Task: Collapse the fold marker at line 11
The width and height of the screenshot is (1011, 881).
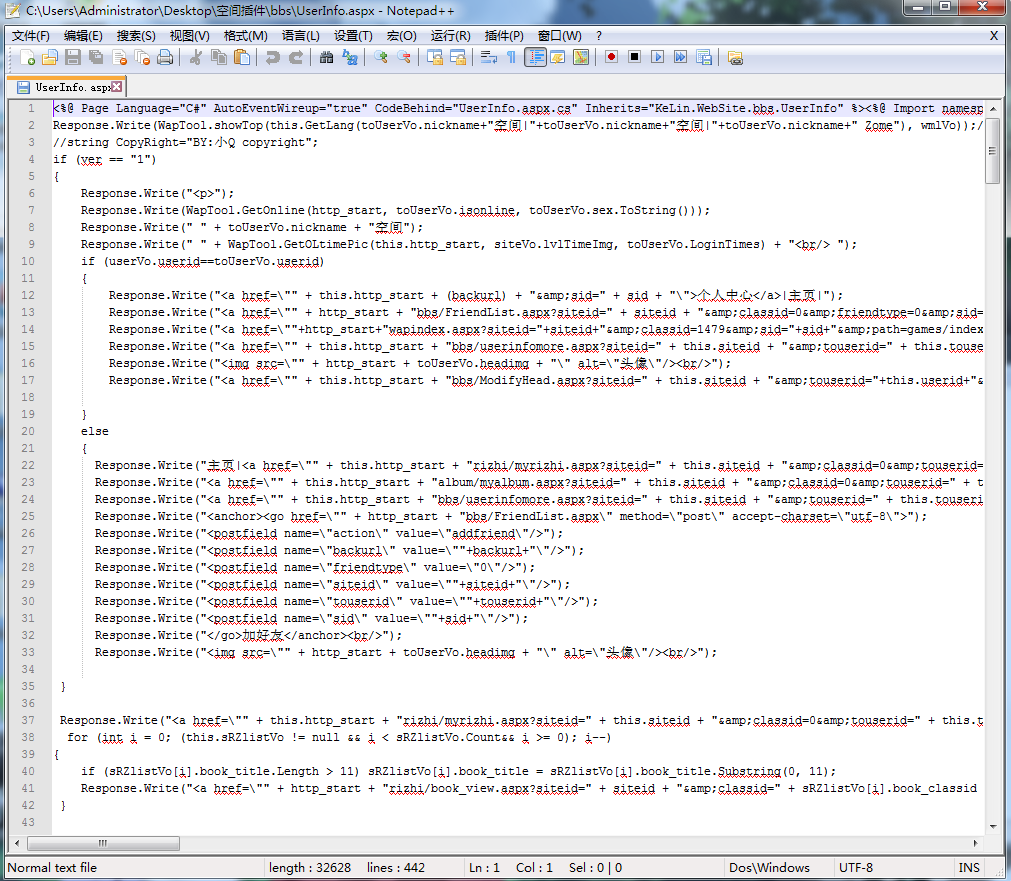Action: 44,278
